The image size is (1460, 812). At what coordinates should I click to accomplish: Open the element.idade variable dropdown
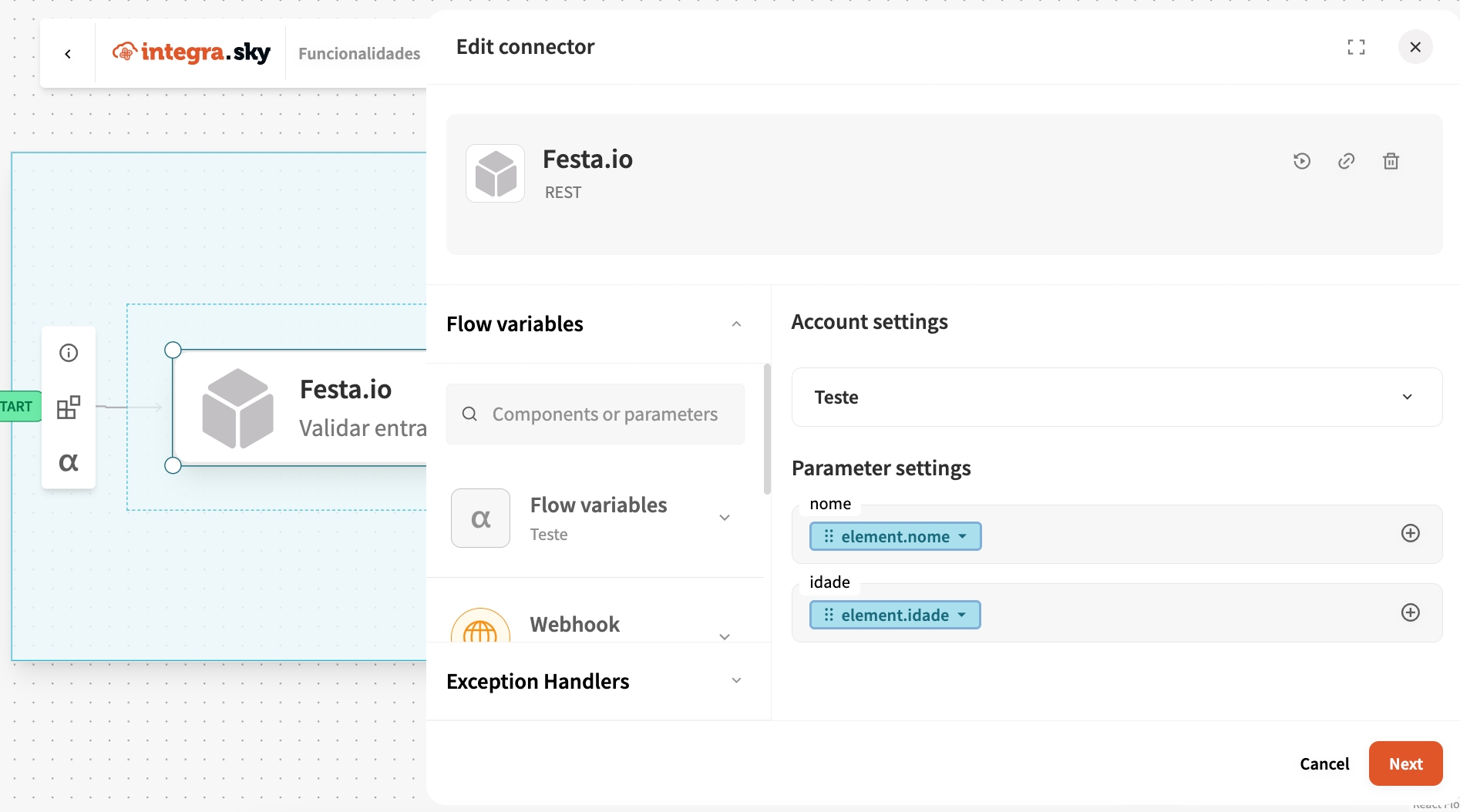961,615
